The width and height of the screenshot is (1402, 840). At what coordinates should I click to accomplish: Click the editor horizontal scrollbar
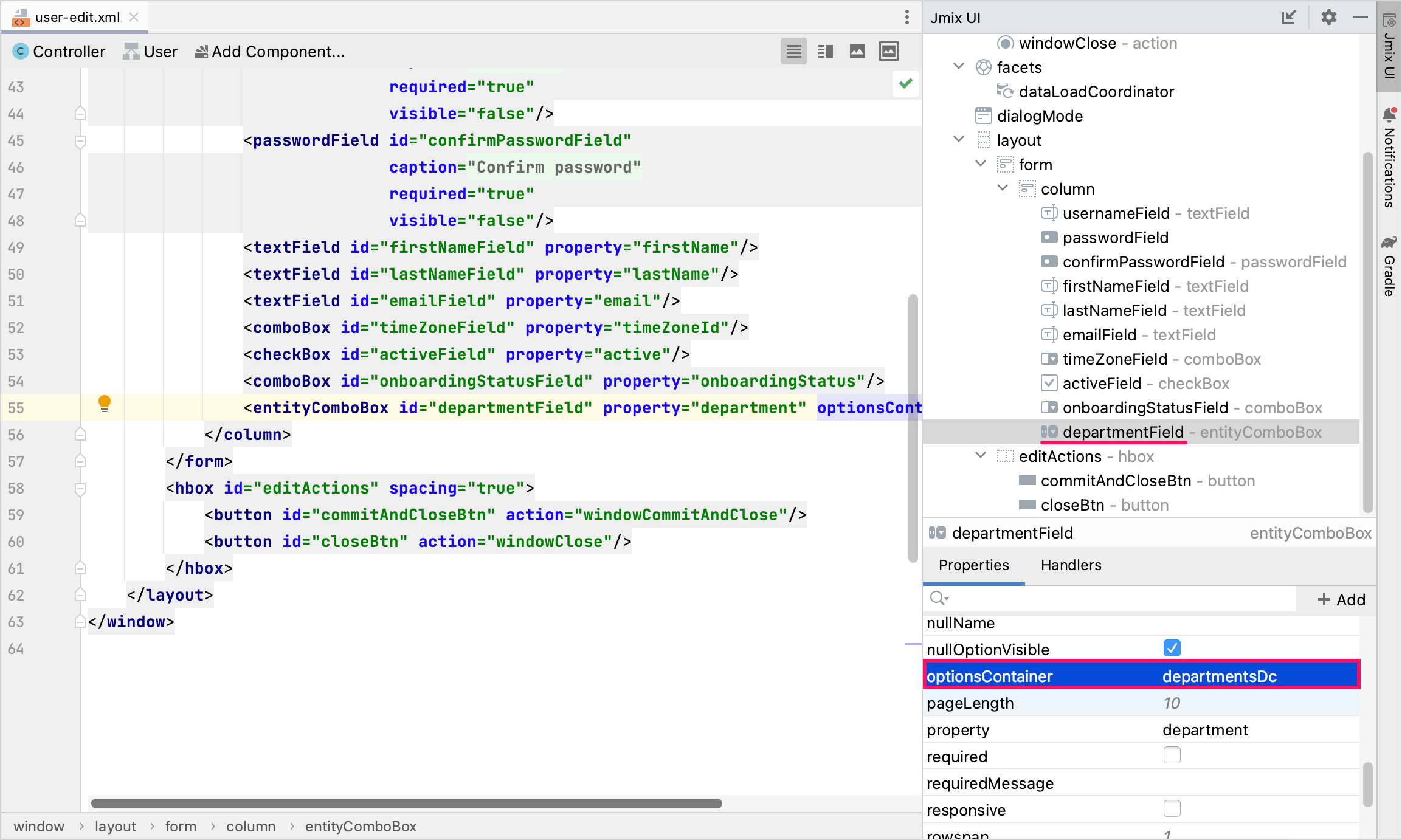coord(406,804)
